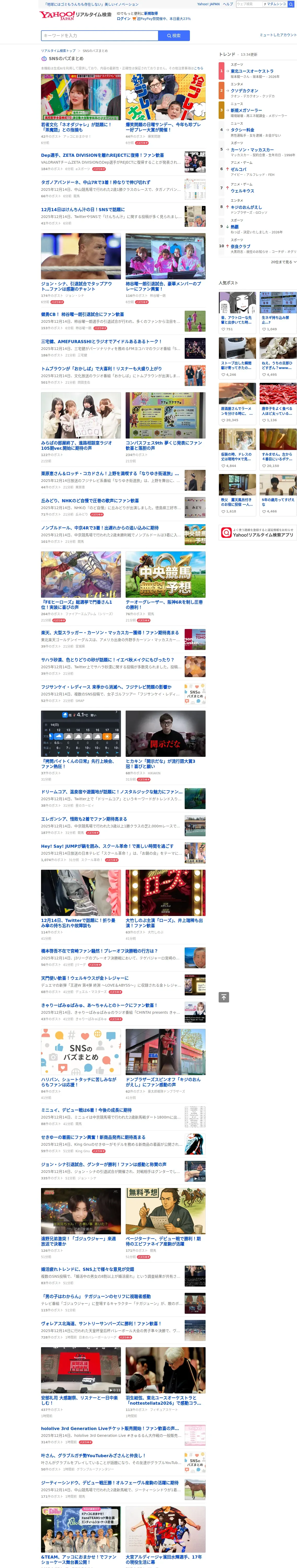This screenshot has height=1568, width=297.
Task: Open article Hey! Say! JUMPが鍋を囲み
Action: (107, 846)
